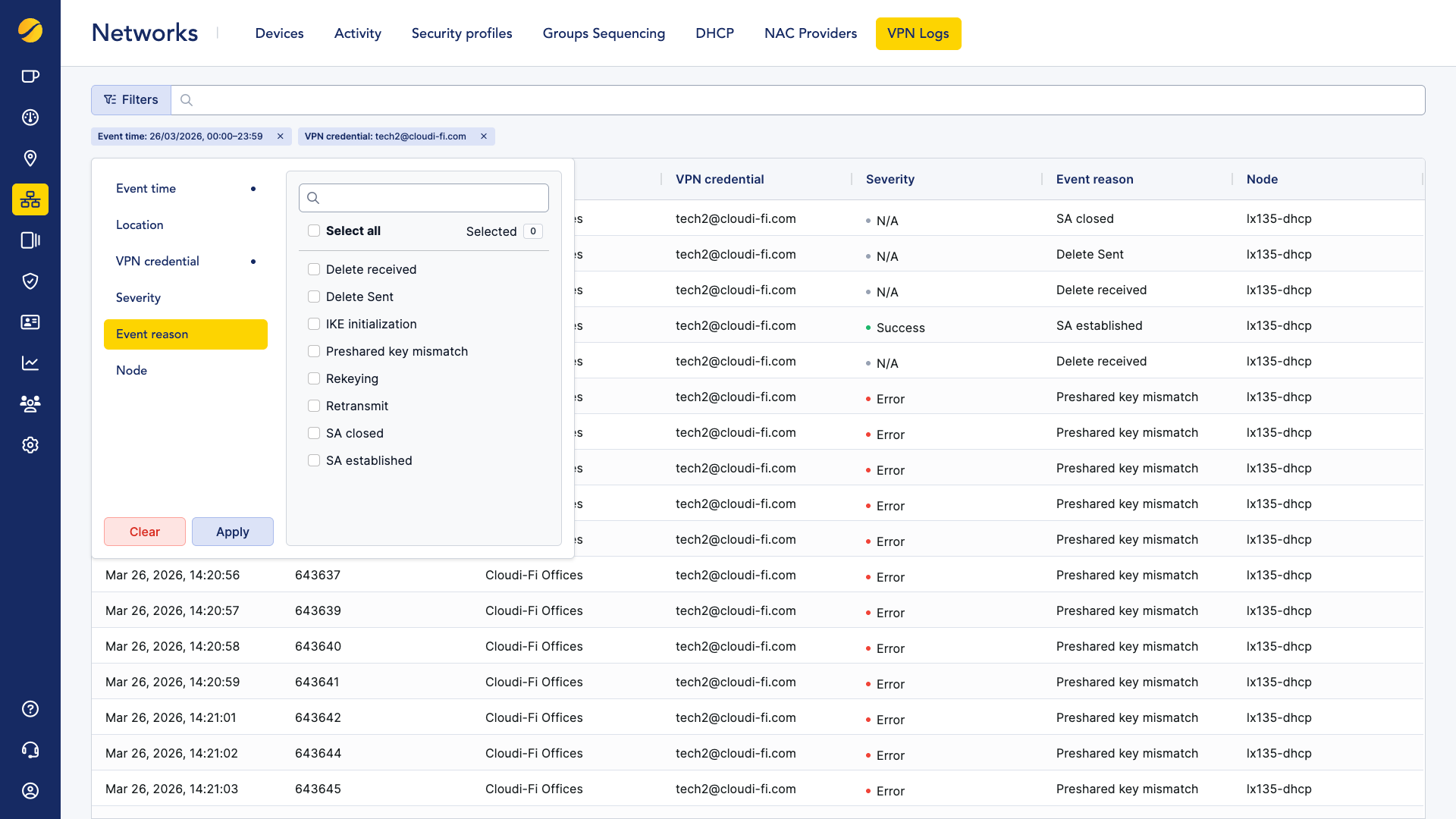Remove the VPN credential filter chip
Image resolution: width=1456 pixels, height=819 pixels.
tap(484, 136)
